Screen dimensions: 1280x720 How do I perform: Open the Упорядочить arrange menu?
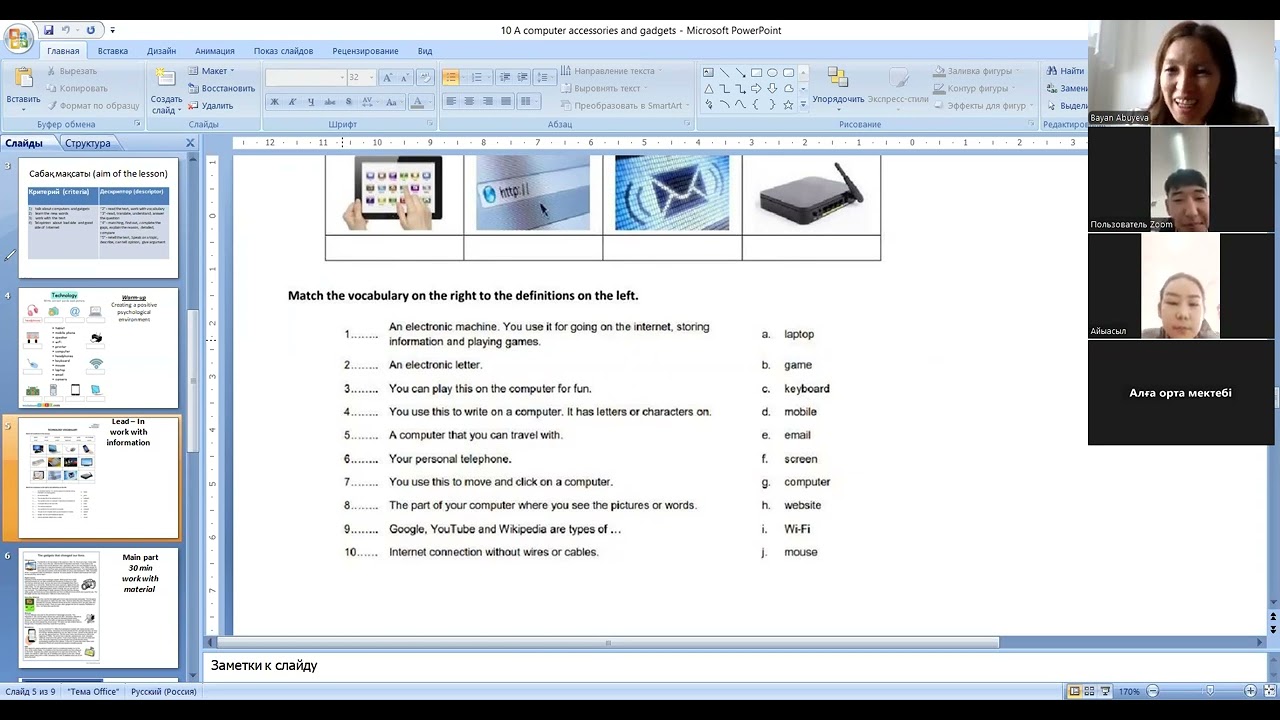pyautogui.click(x=838, y=85)
